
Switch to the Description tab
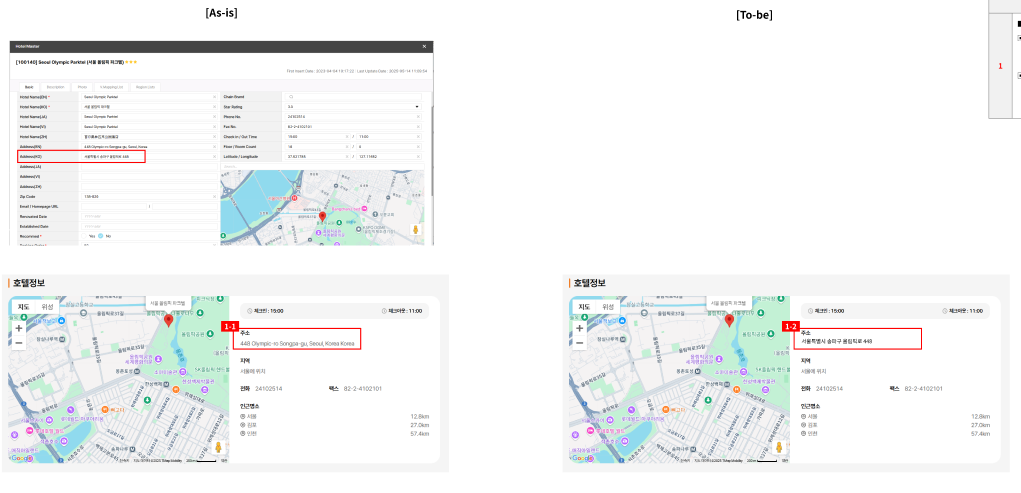click(55, 87)
